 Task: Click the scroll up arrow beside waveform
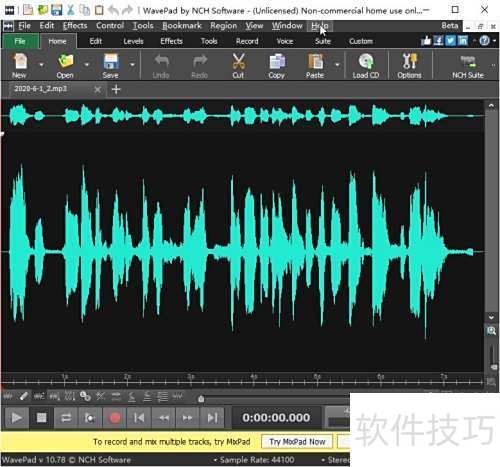tap(491, 106)
